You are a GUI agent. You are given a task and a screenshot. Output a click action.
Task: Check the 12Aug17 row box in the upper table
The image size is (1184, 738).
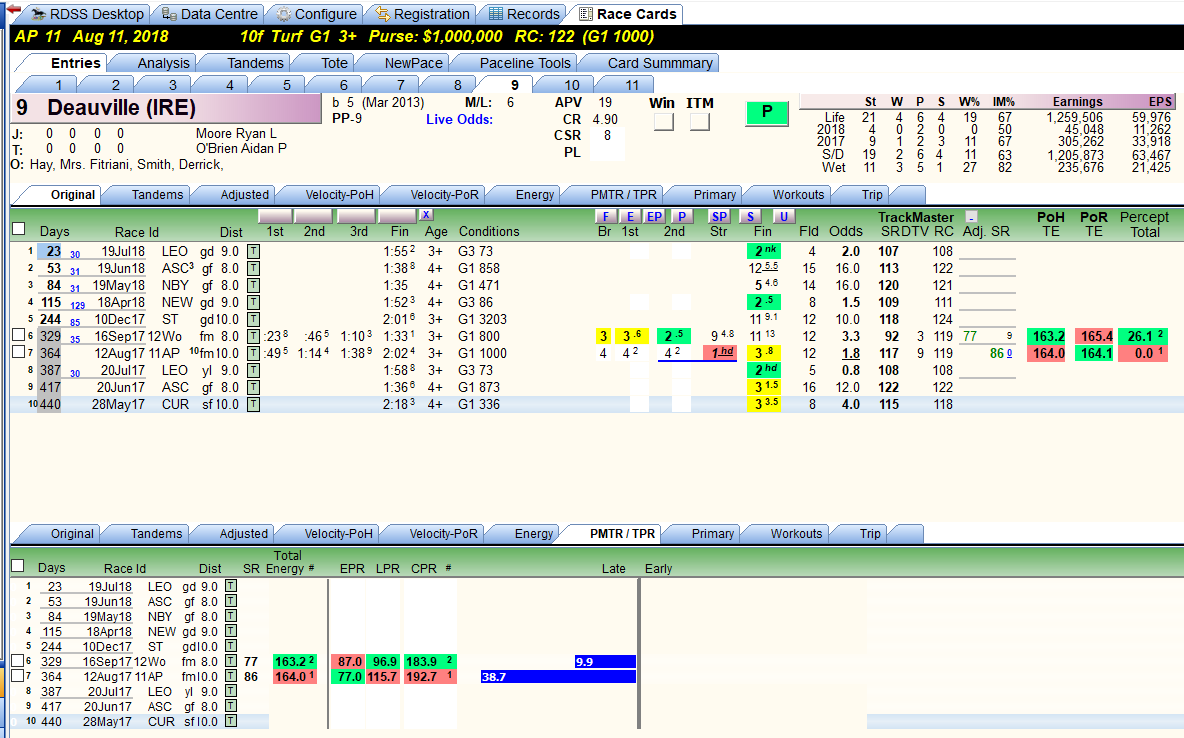(19, 351)
